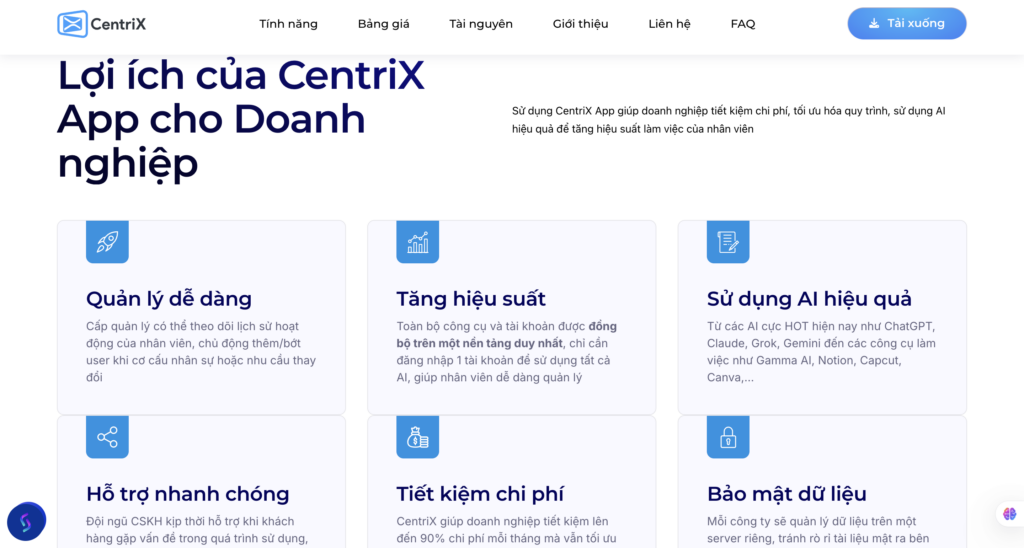Image resolution: width=1024 pixels, height=548 pixels.
Task: Click the description 'Mỗi công ty sẽ quản lý dữ liệu'
Action: [x=818, y=530]
